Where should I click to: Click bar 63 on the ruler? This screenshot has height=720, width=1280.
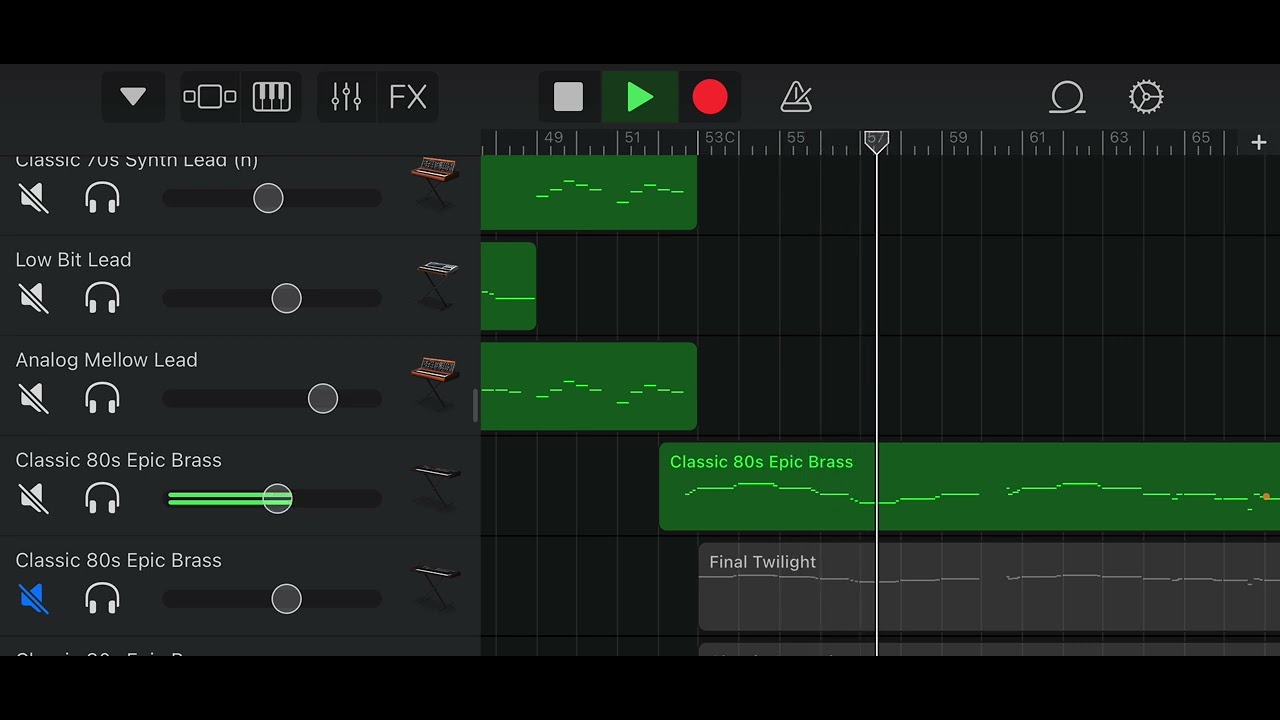tap(1119, 138)
